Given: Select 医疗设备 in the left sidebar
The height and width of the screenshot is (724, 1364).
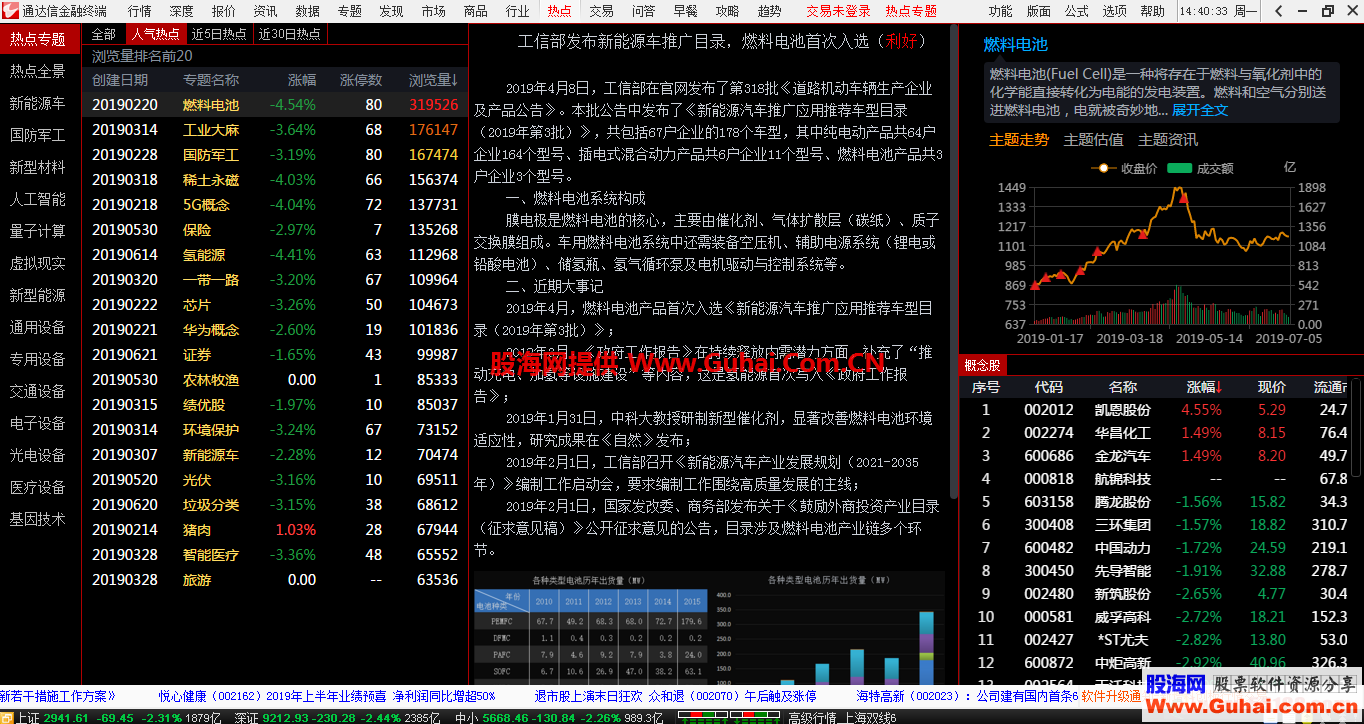Looking at the screenshot, I should [38, 487].
